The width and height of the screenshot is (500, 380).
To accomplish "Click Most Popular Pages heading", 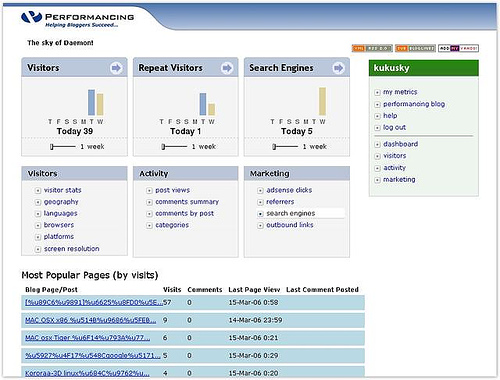I will tap(90, 275).
